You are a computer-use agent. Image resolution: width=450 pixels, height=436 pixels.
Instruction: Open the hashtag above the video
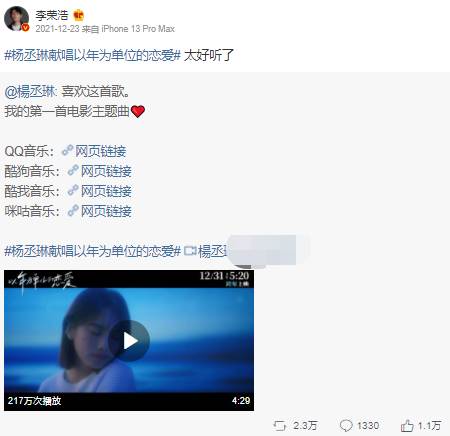[x=93, y=251]
